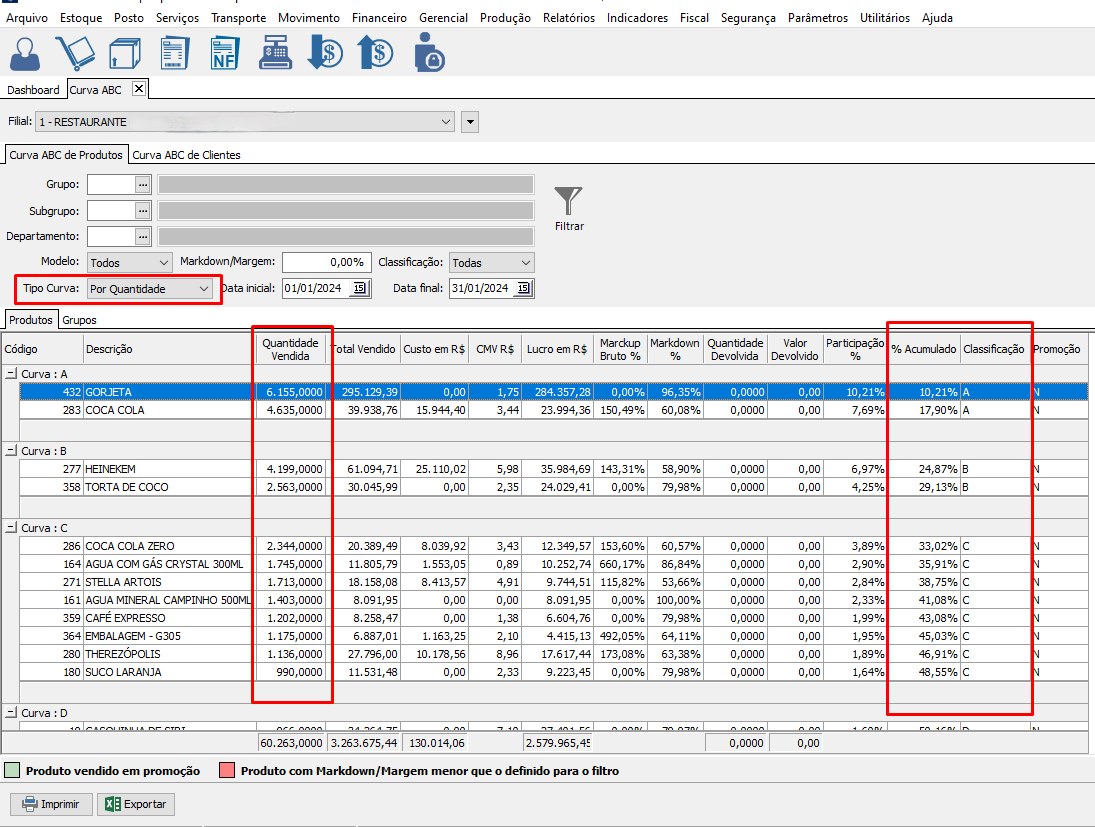Click the product box toolbar icon
Viewport: 1095px width, 827px height.
[124, 54]
